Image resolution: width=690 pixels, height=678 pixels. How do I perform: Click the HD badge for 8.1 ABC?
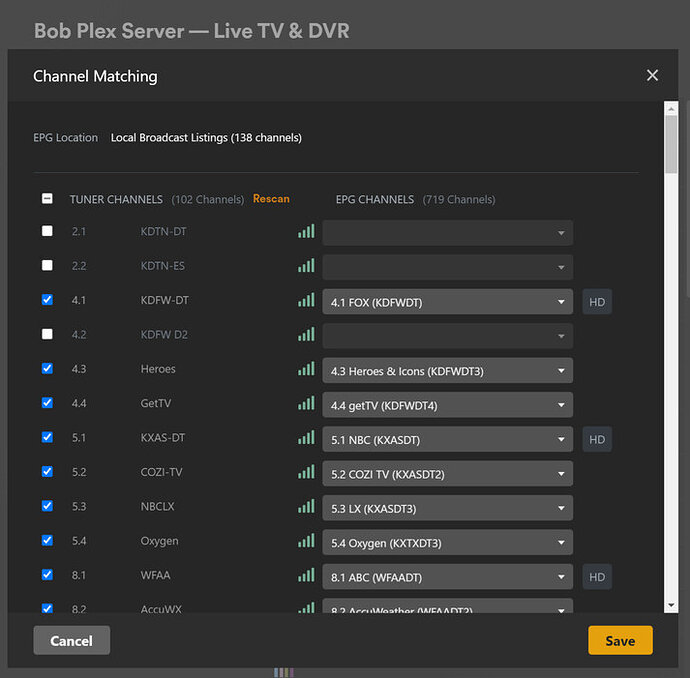click(x=597, y=577)
